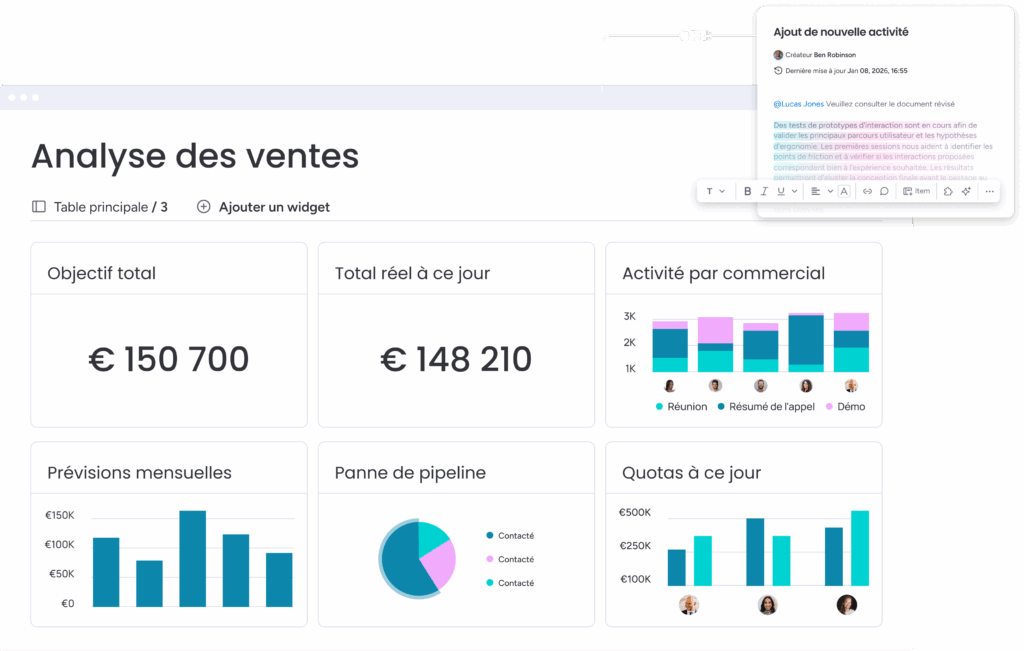1024x651 pixels.
Task: Click Panne de pipeline widget title
Action: coord(410,472)
